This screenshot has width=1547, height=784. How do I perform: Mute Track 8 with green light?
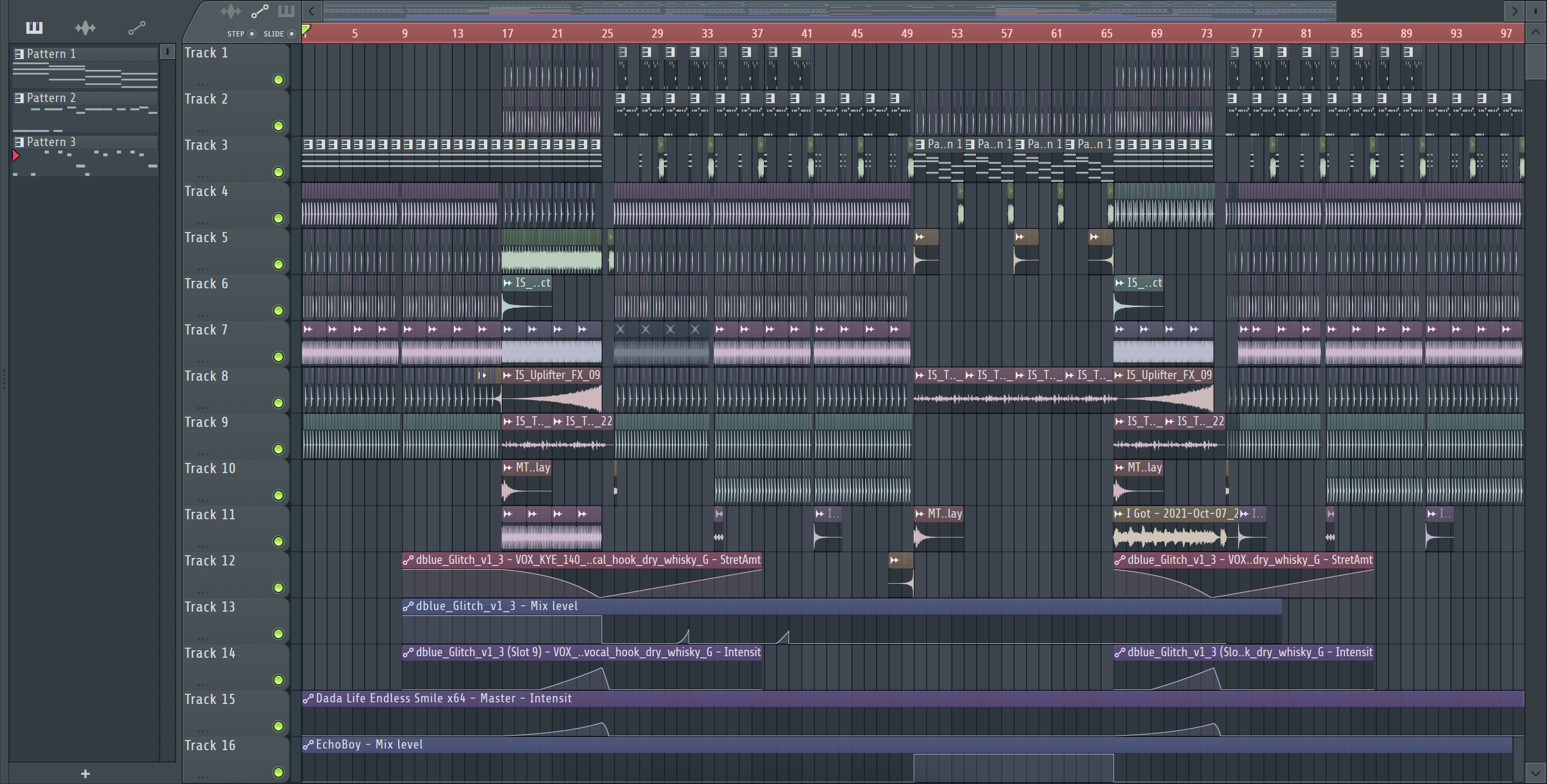coord(278,403)
